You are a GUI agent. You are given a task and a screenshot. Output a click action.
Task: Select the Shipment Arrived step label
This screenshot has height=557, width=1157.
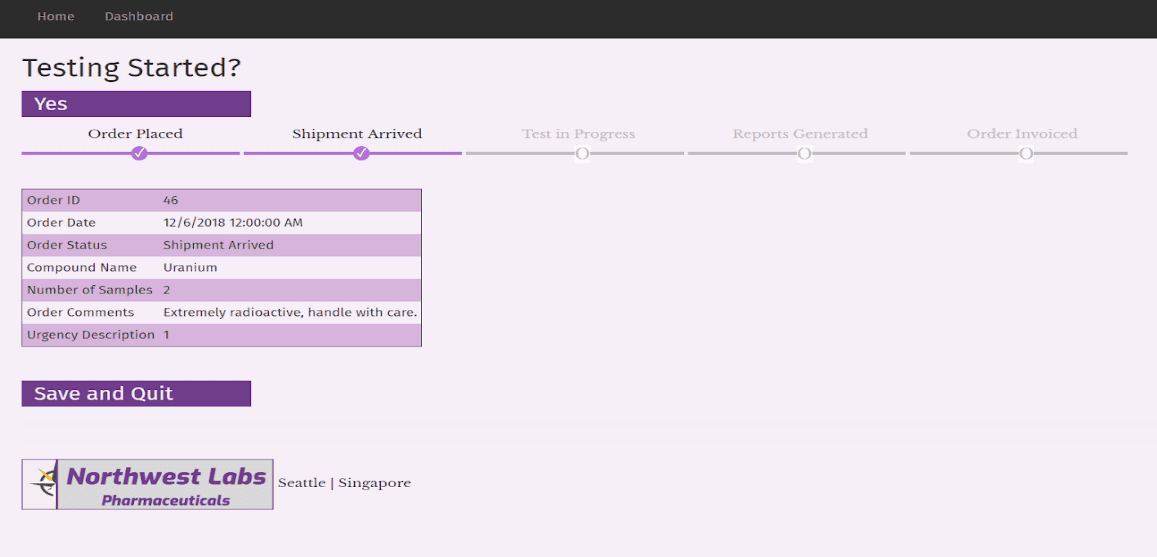click(357, 134)
